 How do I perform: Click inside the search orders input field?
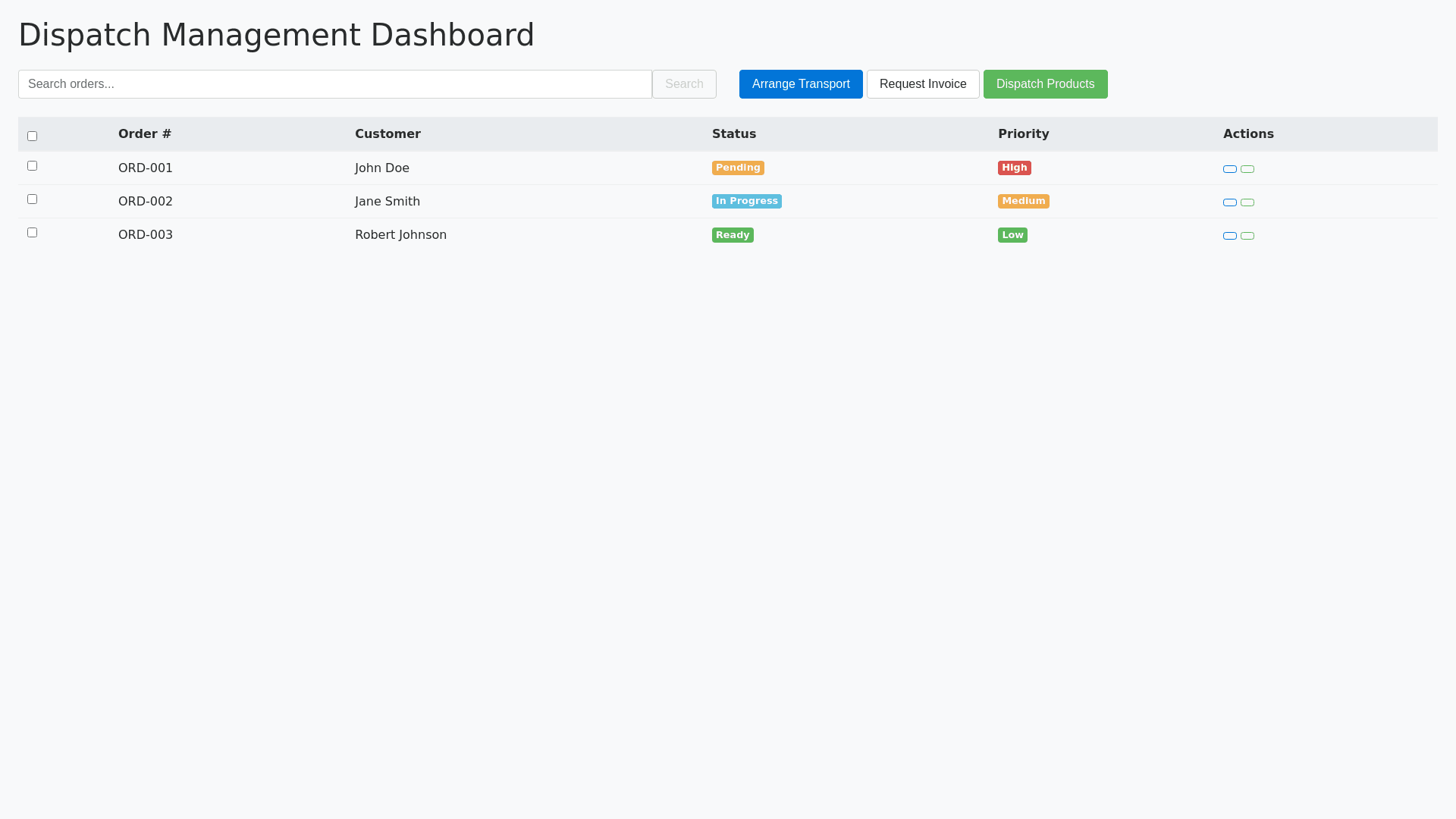[334, 84]
